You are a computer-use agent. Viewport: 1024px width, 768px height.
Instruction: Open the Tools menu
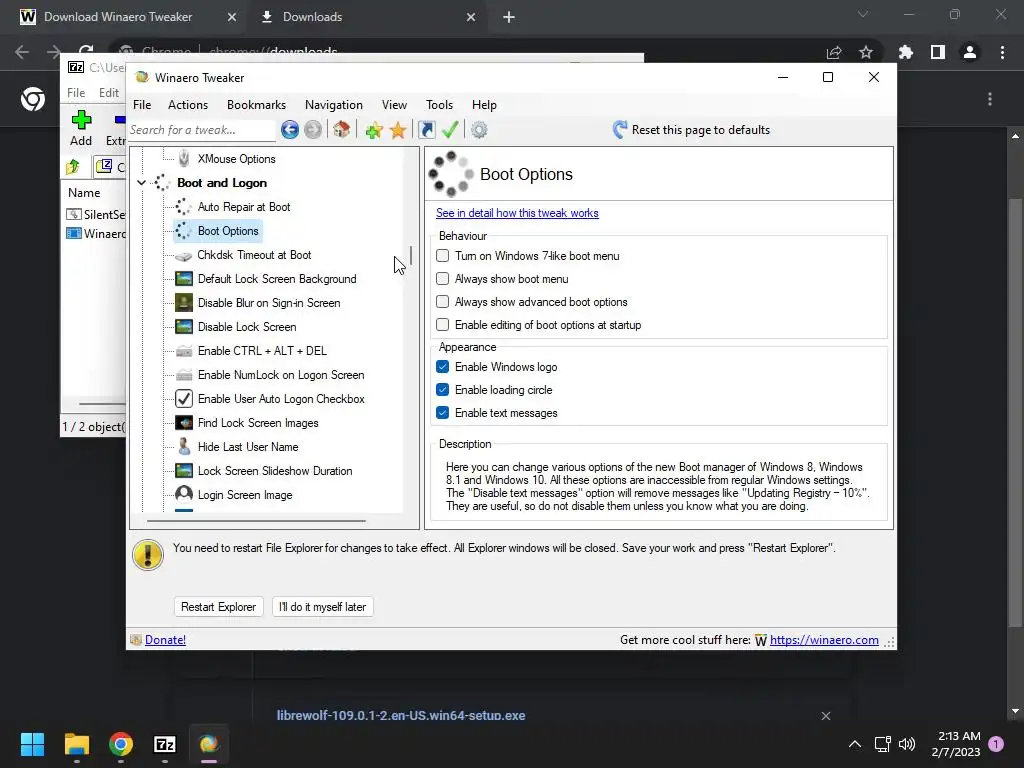pyautogui.click(x=439, y=104)
